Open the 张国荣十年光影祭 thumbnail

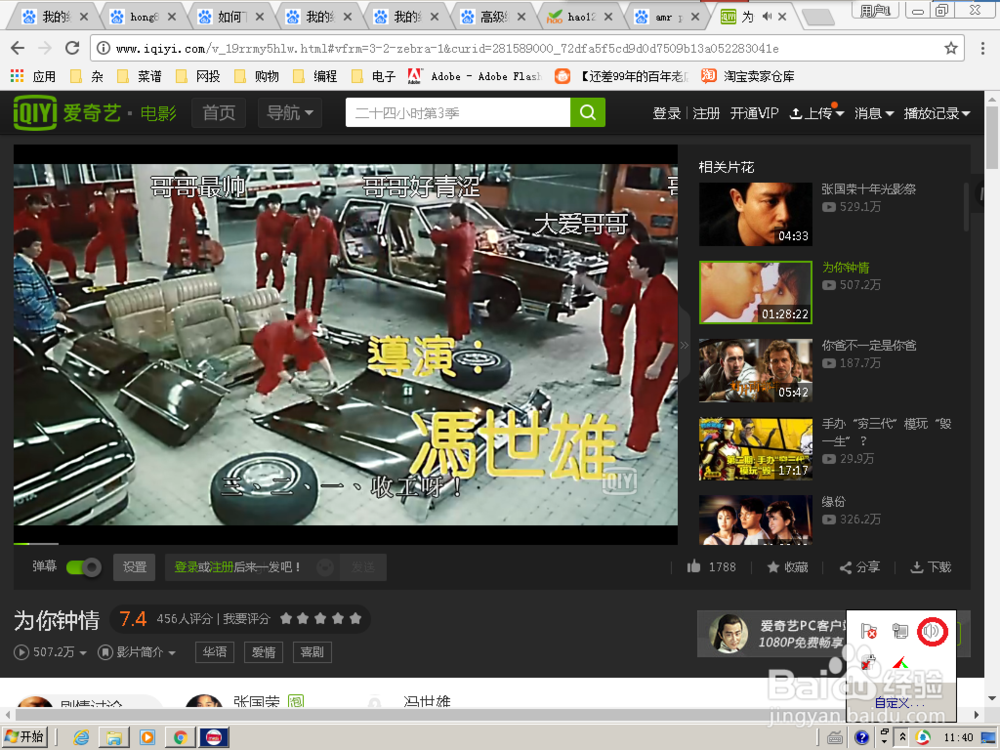(x=756, y=214)
